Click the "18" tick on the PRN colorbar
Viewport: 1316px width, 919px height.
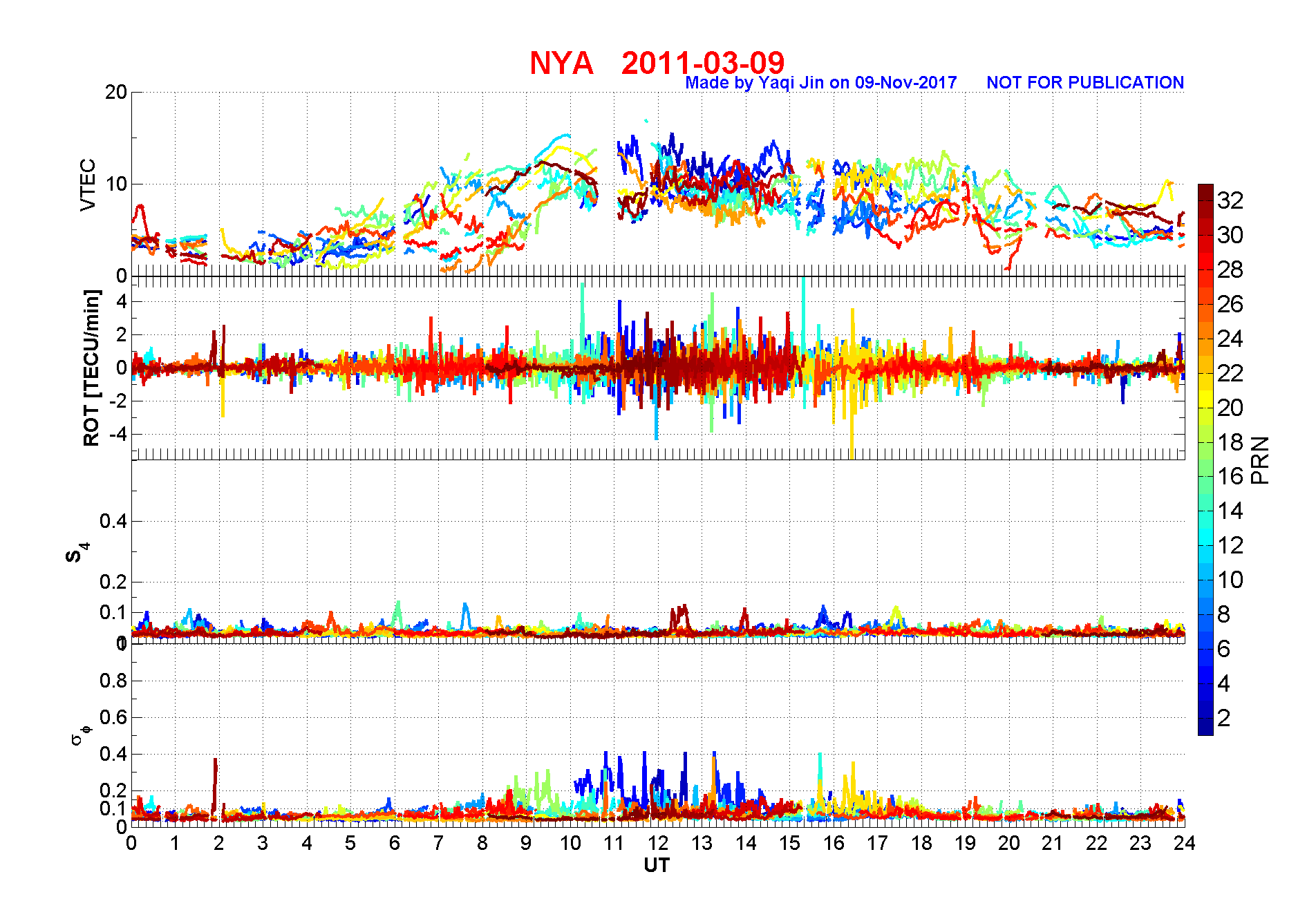click(x=1230, y=442)
